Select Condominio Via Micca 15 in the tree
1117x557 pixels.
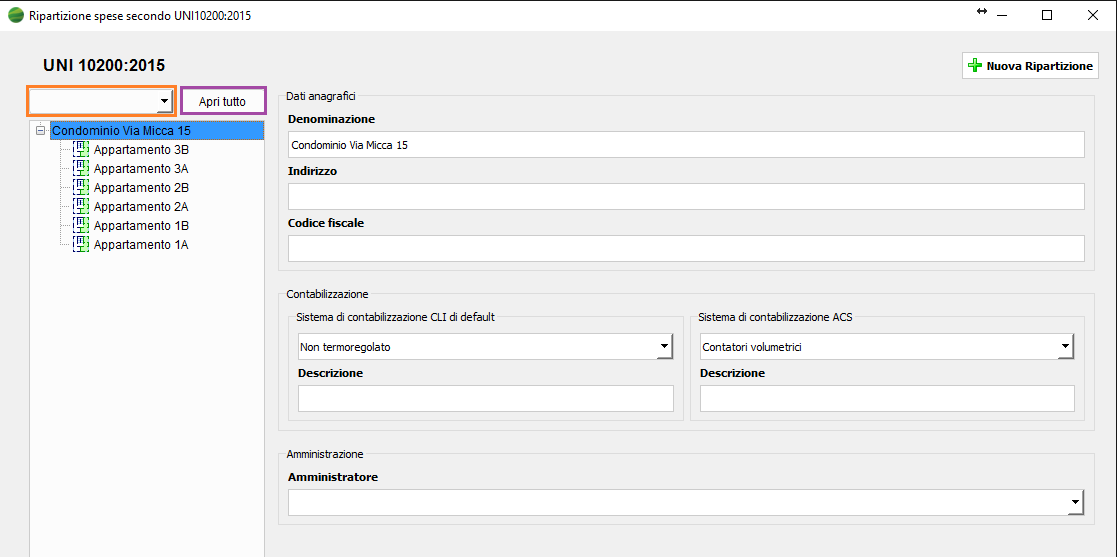tap(121, 130)
